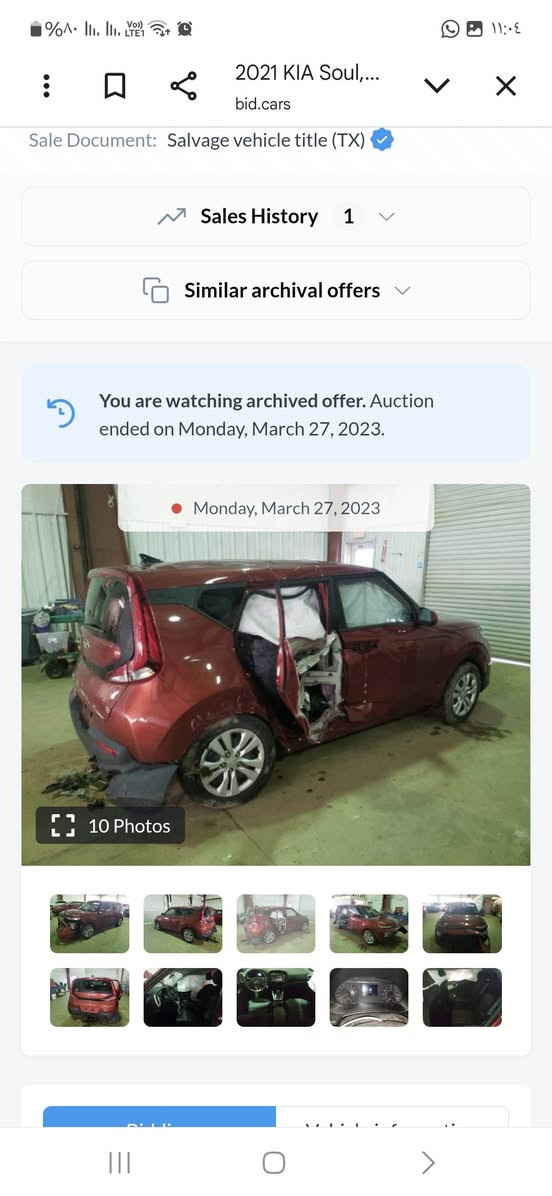Open the three-dot browser menu
The image size is (552, 1196).
(x=47, y=86)
